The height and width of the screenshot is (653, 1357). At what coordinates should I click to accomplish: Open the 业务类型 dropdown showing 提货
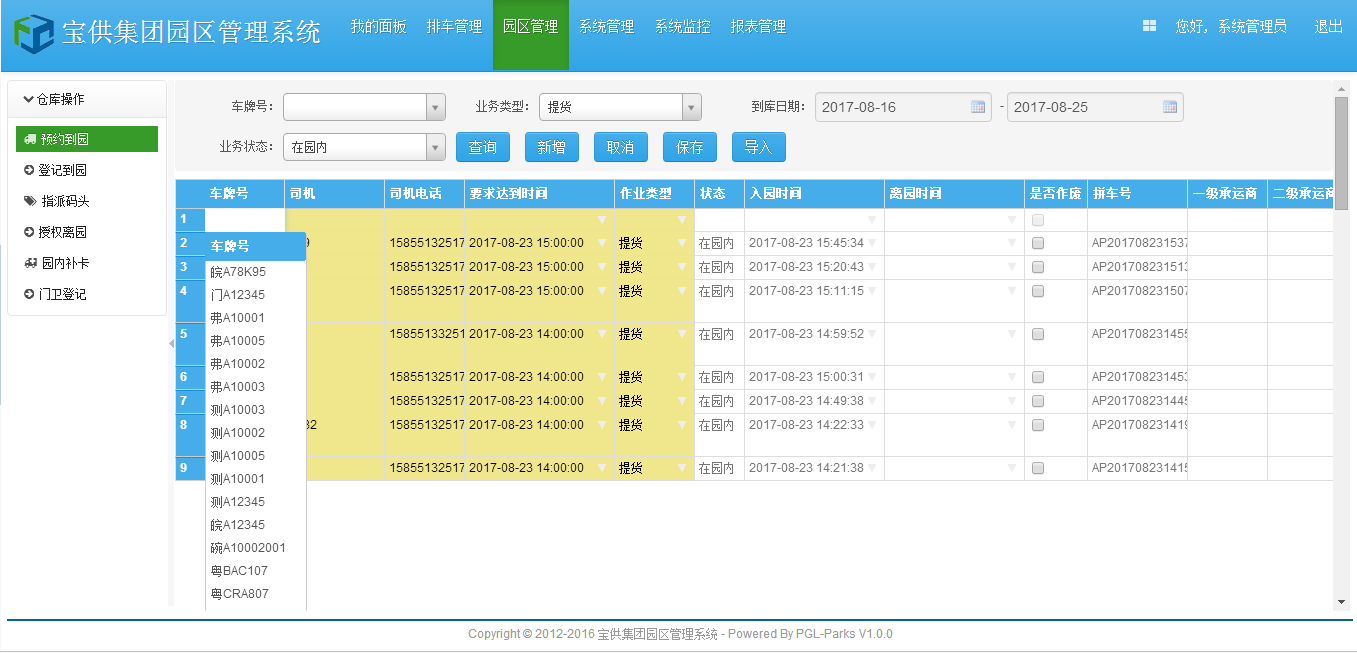pyautogui.click(x=691, y=107)
